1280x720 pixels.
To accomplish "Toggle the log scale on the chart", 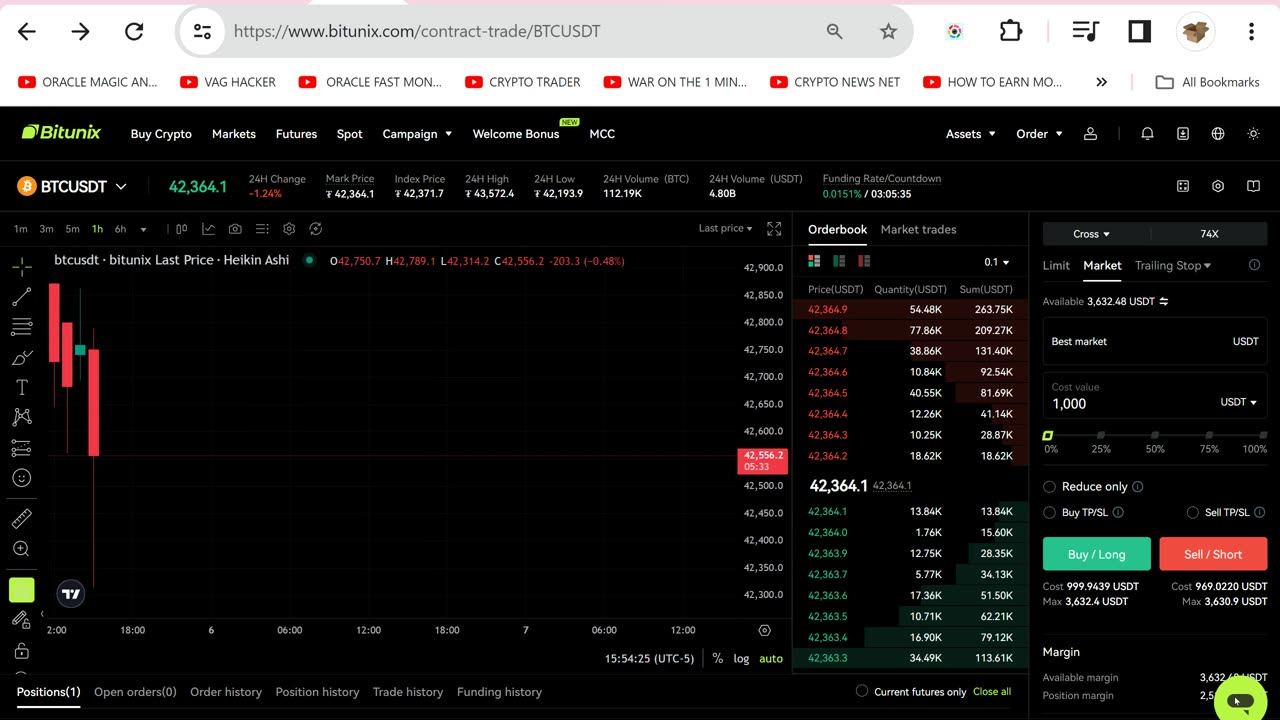I will (741, 658).
